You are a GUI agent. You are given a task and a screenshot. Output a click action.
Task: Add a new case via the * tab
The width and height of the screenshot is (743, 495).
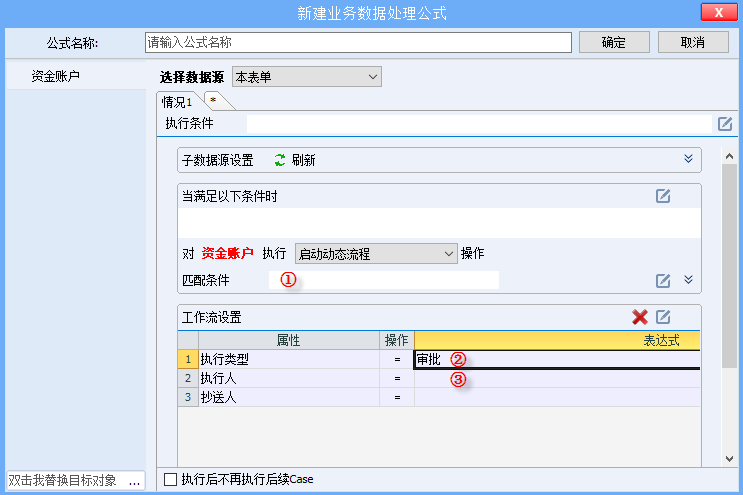point(214,100)
